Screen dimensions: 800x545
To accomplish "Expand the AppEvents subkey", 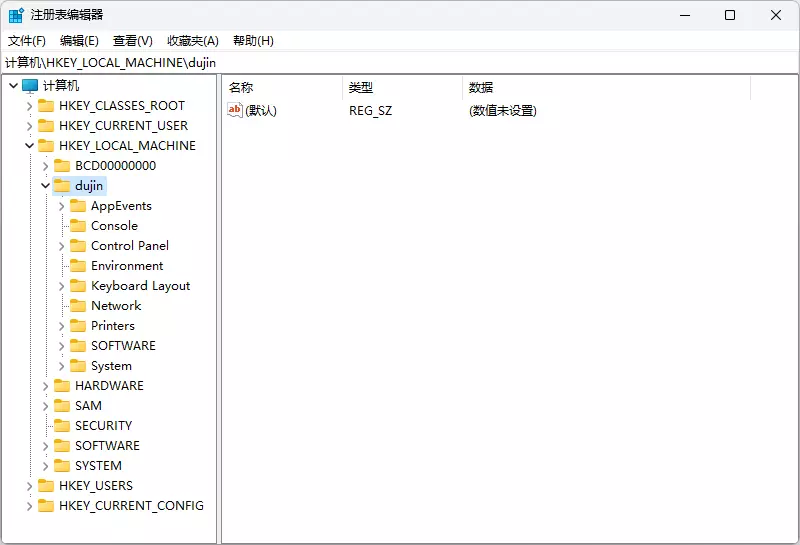I will 61,206.
